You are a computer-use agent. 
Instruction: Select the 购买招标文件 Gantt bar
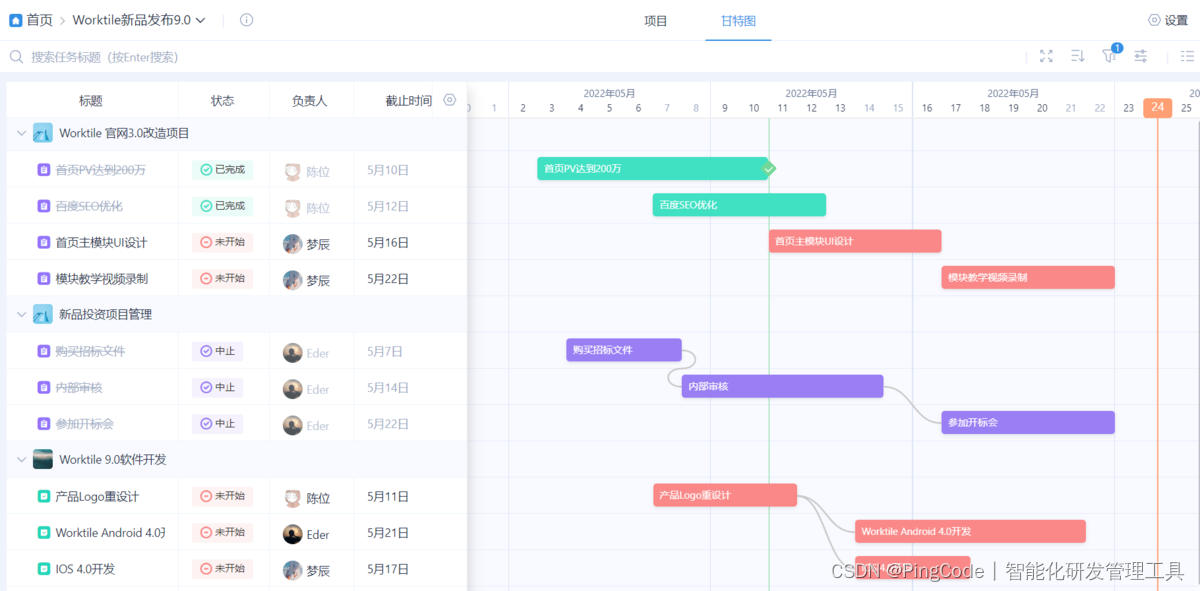click(624, 350)
